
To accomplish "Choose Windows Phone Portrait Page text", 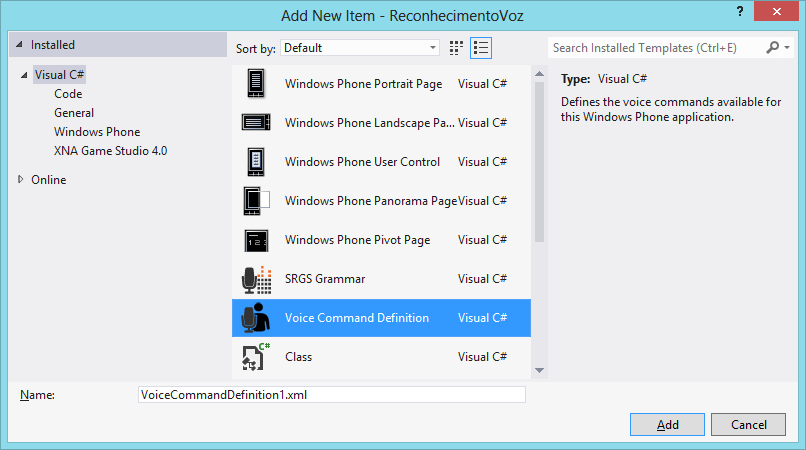I will click(x=363, y=84).
